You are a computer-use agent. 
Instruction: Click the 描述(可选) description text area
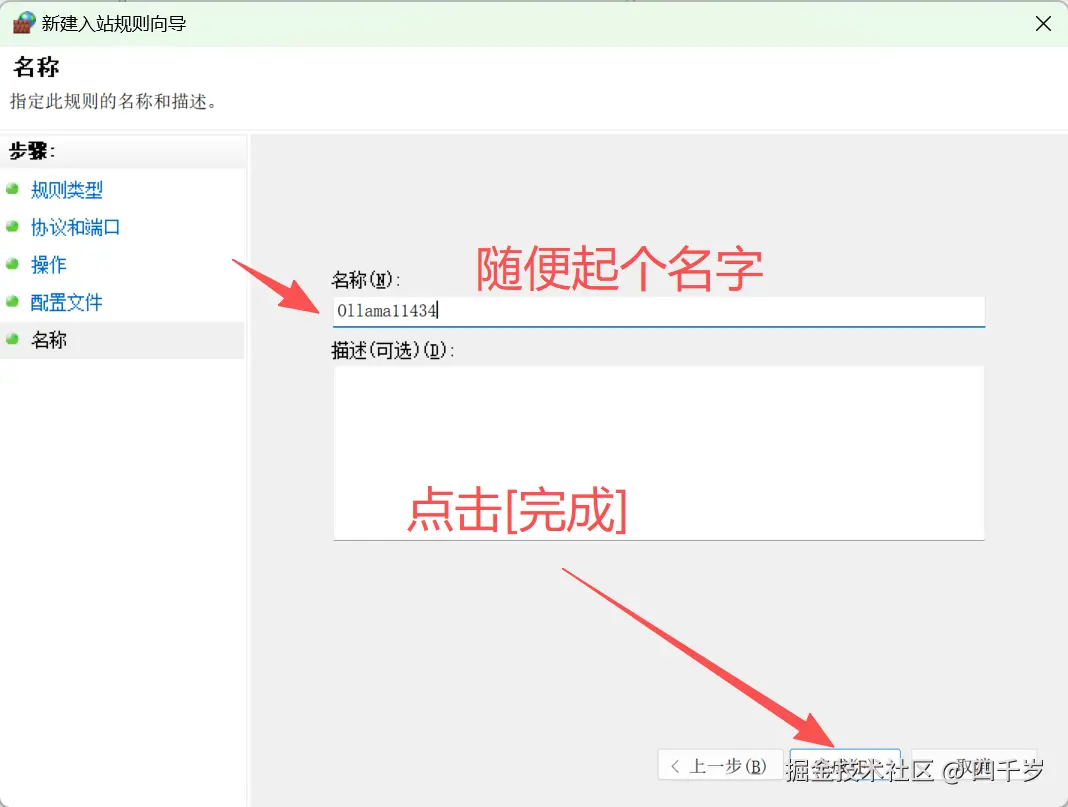coord(658,450)
